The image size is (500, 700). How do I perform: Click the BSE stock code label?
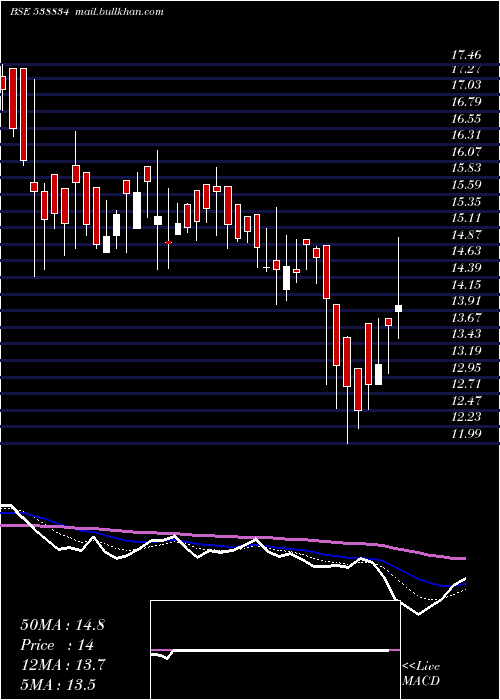click(x=39, y=12)
